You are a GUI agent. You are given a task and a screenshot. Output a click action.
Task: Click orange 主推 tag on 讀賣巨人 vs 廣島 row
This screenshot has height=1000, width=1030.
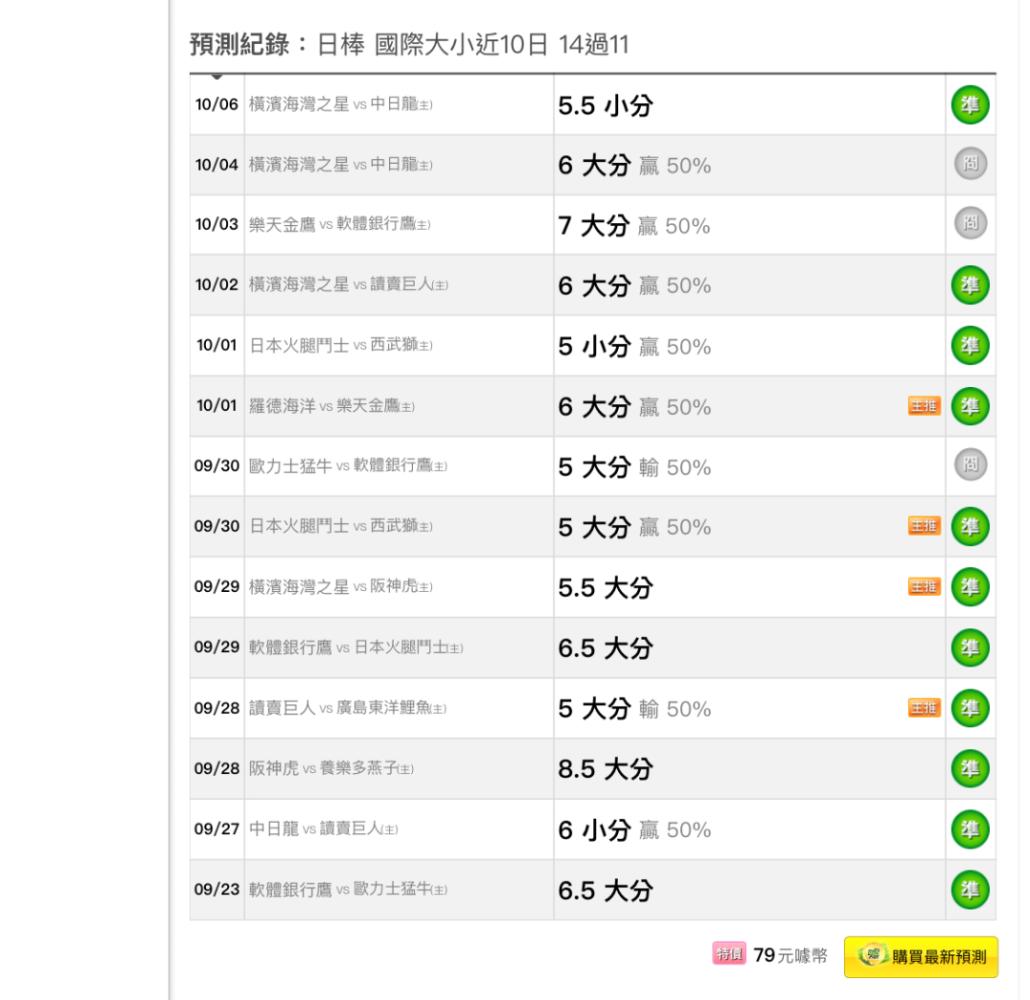(x=924, y=708)
